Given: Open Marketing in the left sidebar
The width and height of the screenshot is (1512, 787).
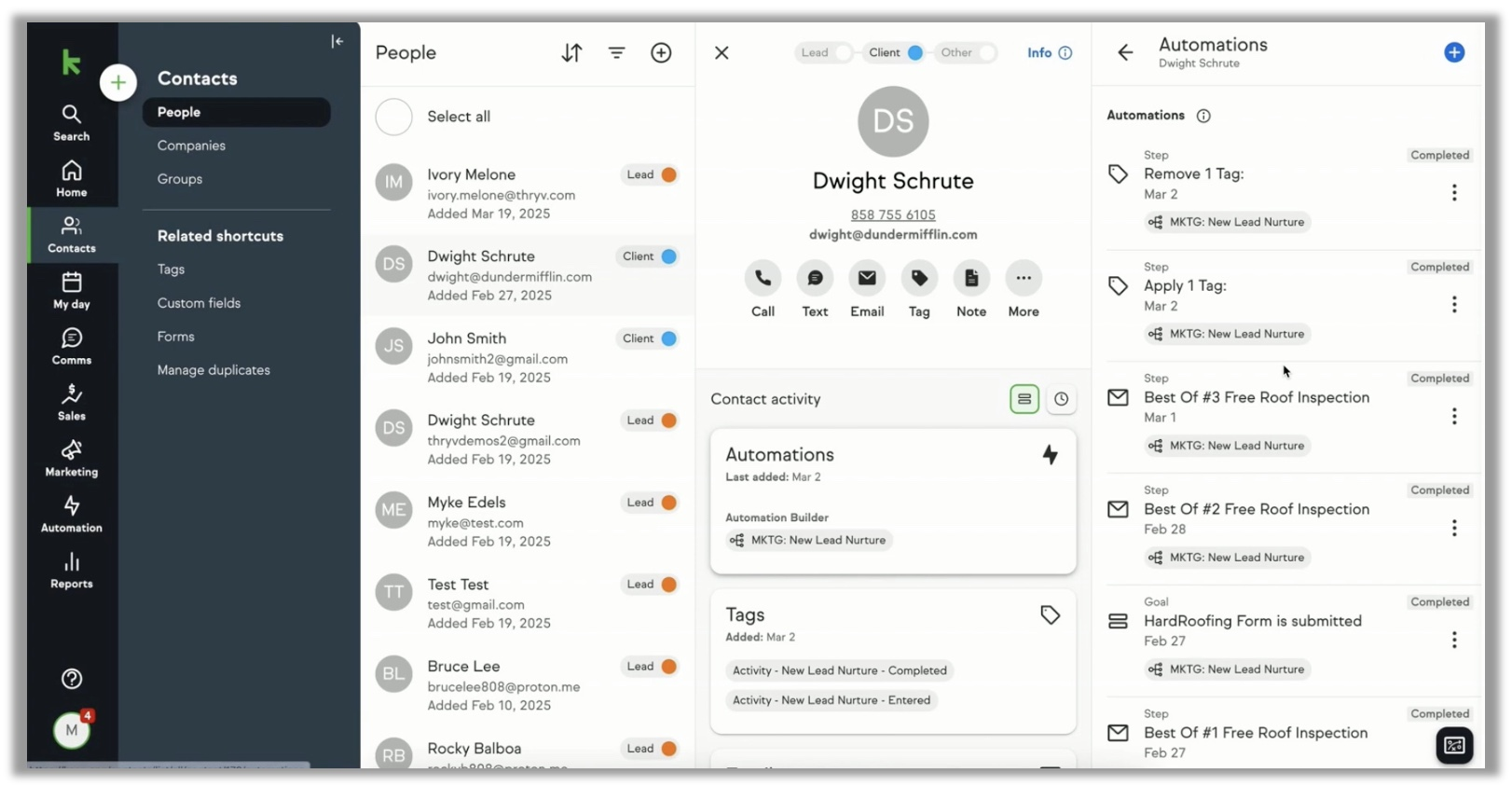Looking at the screenshot, I should pyautogui.click(x=72, y=459).
